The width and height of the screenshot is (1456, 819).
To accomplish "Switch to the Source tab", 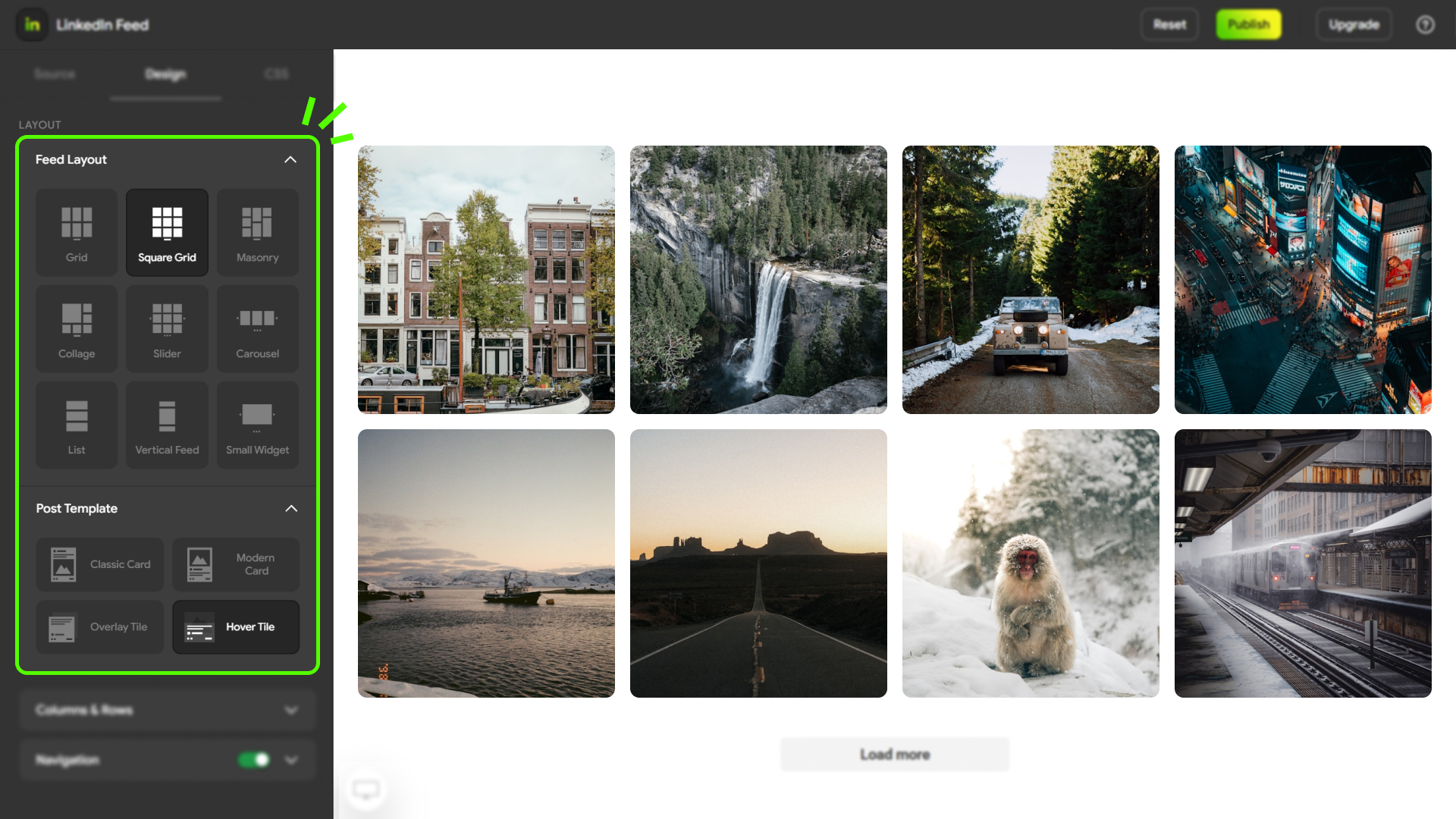I will pos(55,74).
